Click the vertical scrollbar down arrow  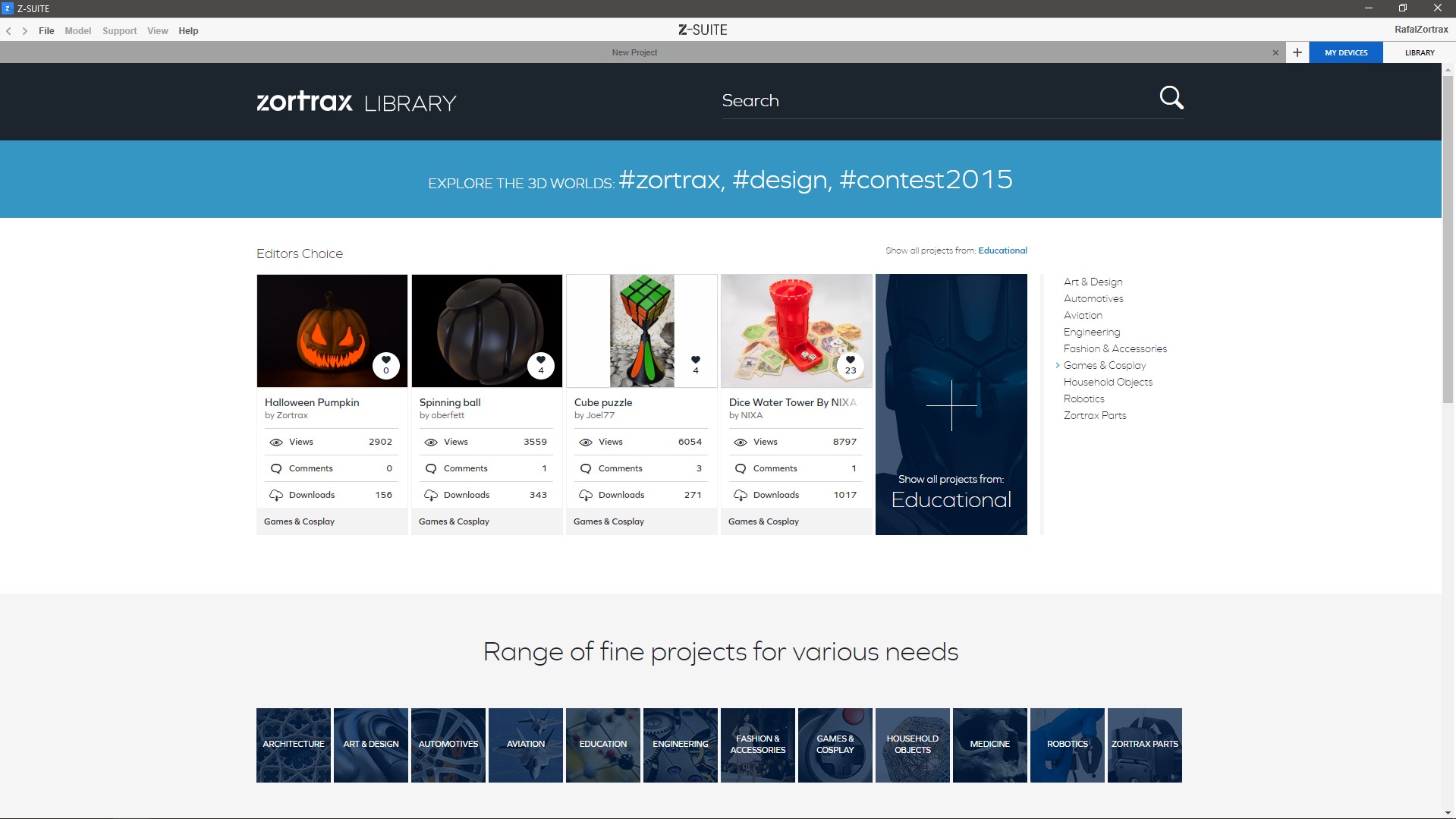click(1448, 813)
